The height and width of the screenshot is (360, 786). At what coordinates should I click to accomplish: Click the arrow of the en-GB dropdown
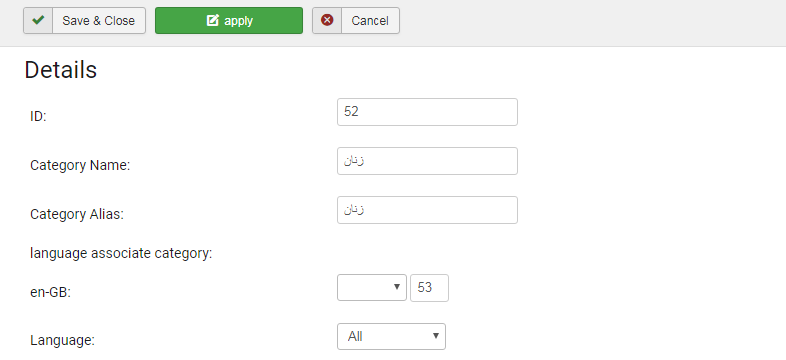(397, 287)
